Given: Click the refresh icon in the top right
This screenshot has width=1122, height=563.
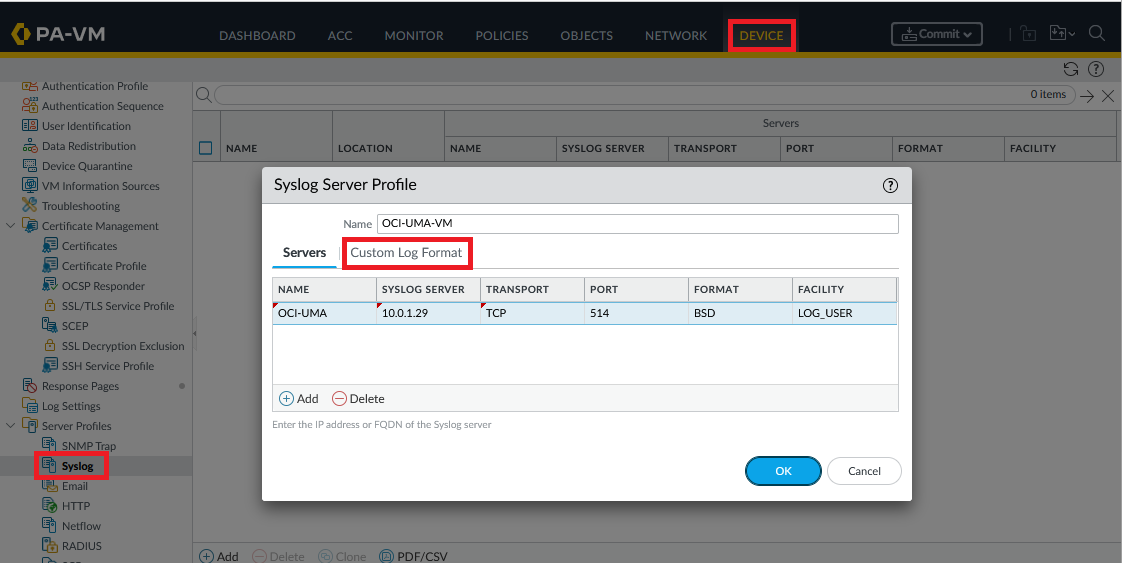Looking at the screenshot, I should pyautogui.click(x=1071, y=69).
